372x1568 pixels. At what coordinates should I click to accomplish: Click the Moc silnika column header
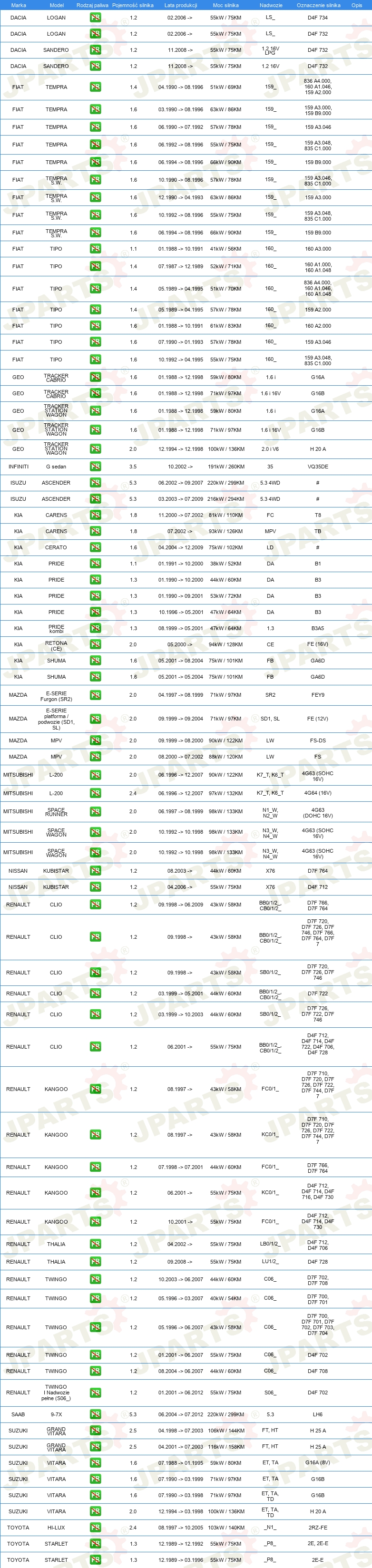pyautogui.click(x=225, y=5)
